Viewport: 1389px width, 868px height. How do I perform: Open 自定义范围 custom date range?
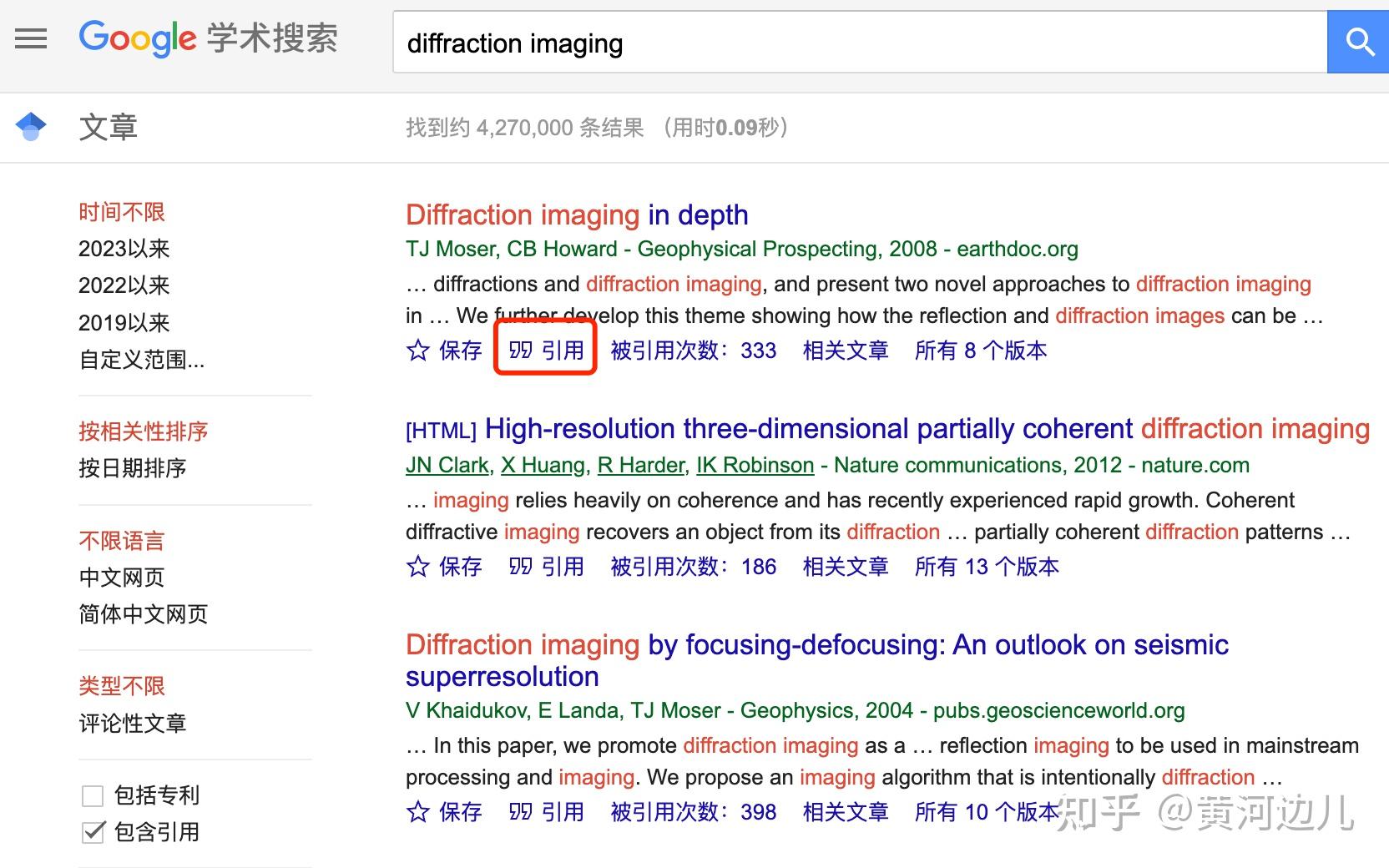(142, 360)
